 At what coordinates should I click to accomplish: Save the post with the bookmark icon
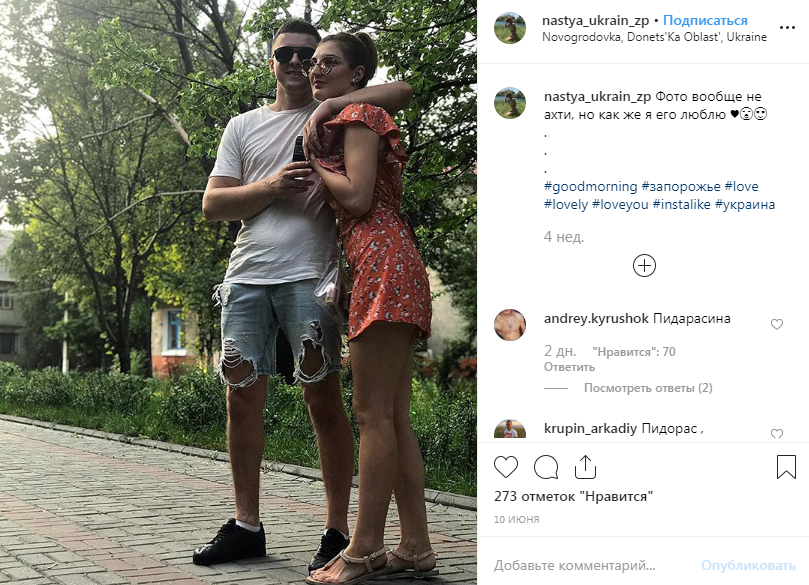tap(786, 466)
